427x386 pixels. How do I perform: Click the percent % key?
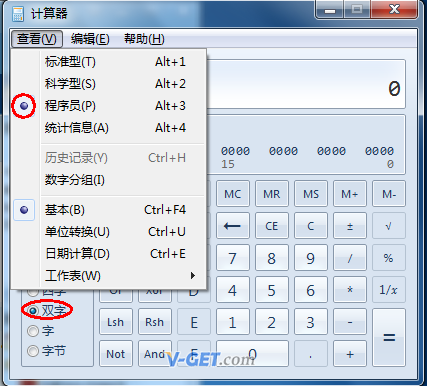[389, 258]
